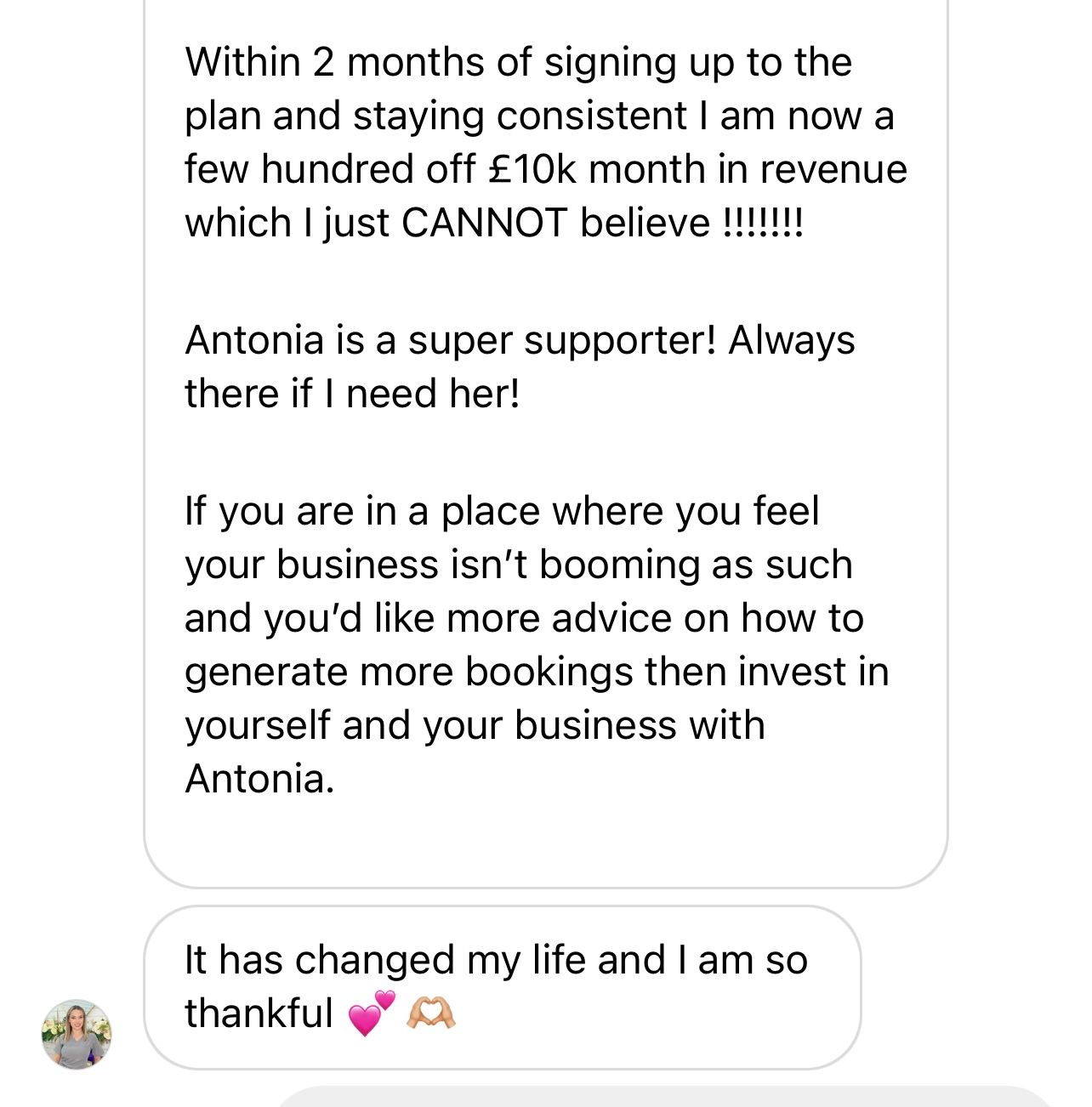Viewport: 1092px width, 1107px height.
Task: Click the word "consistent" in the first paragraph
Action: click(592, 116)
